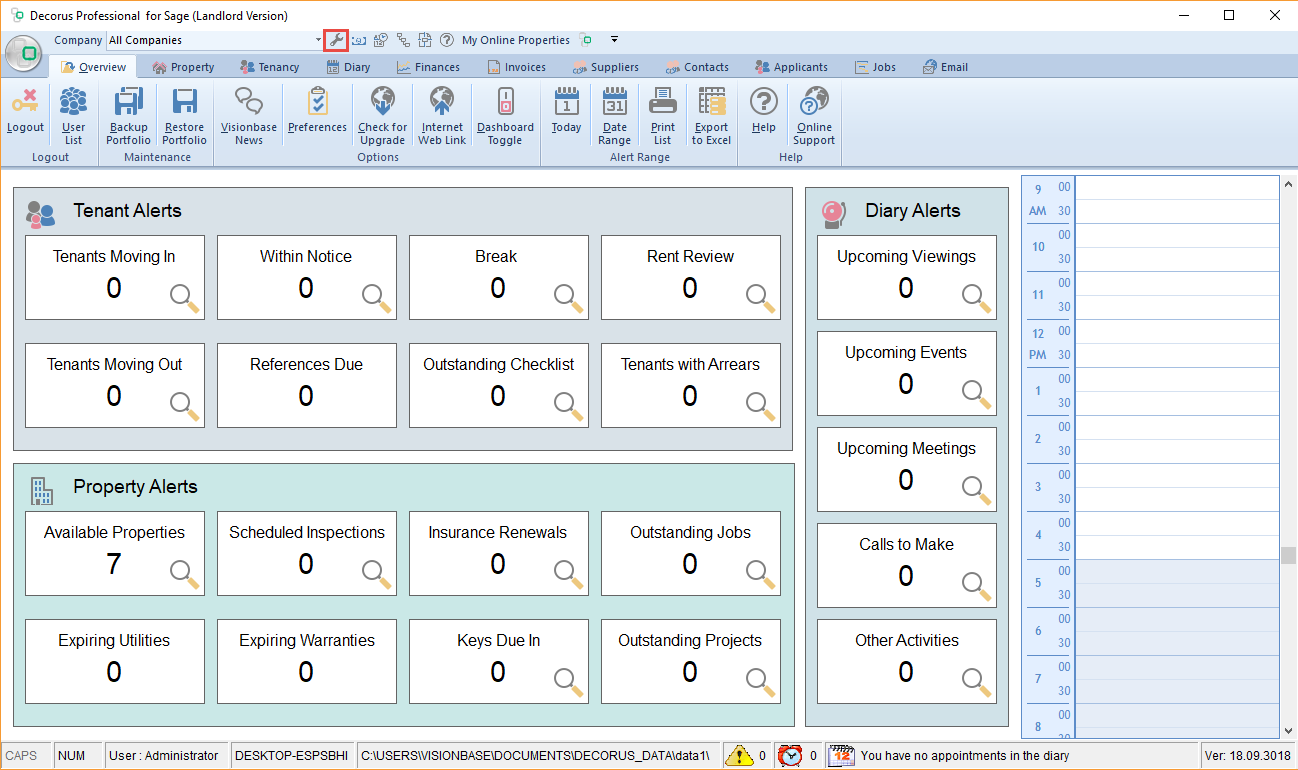Click the Rent Review magnifier
1298x770 pixels.
[761, 299]
